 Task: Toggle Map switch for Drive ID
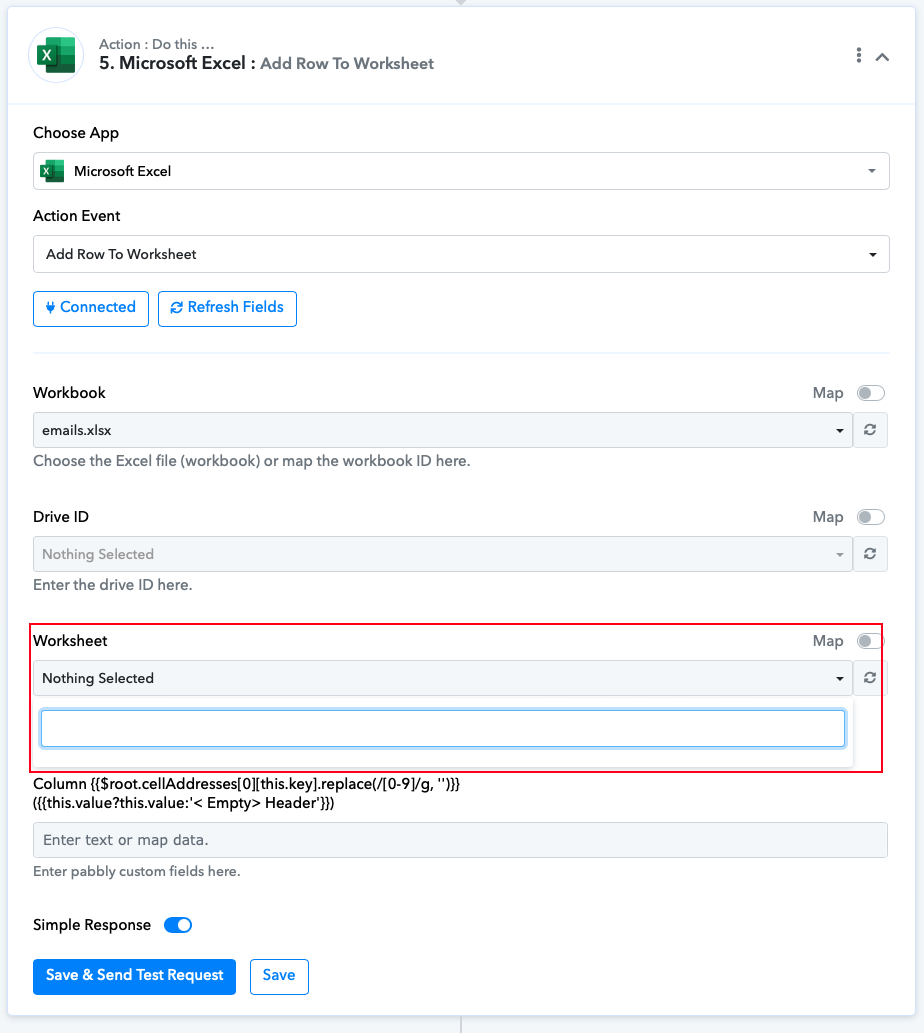point(870,517)
